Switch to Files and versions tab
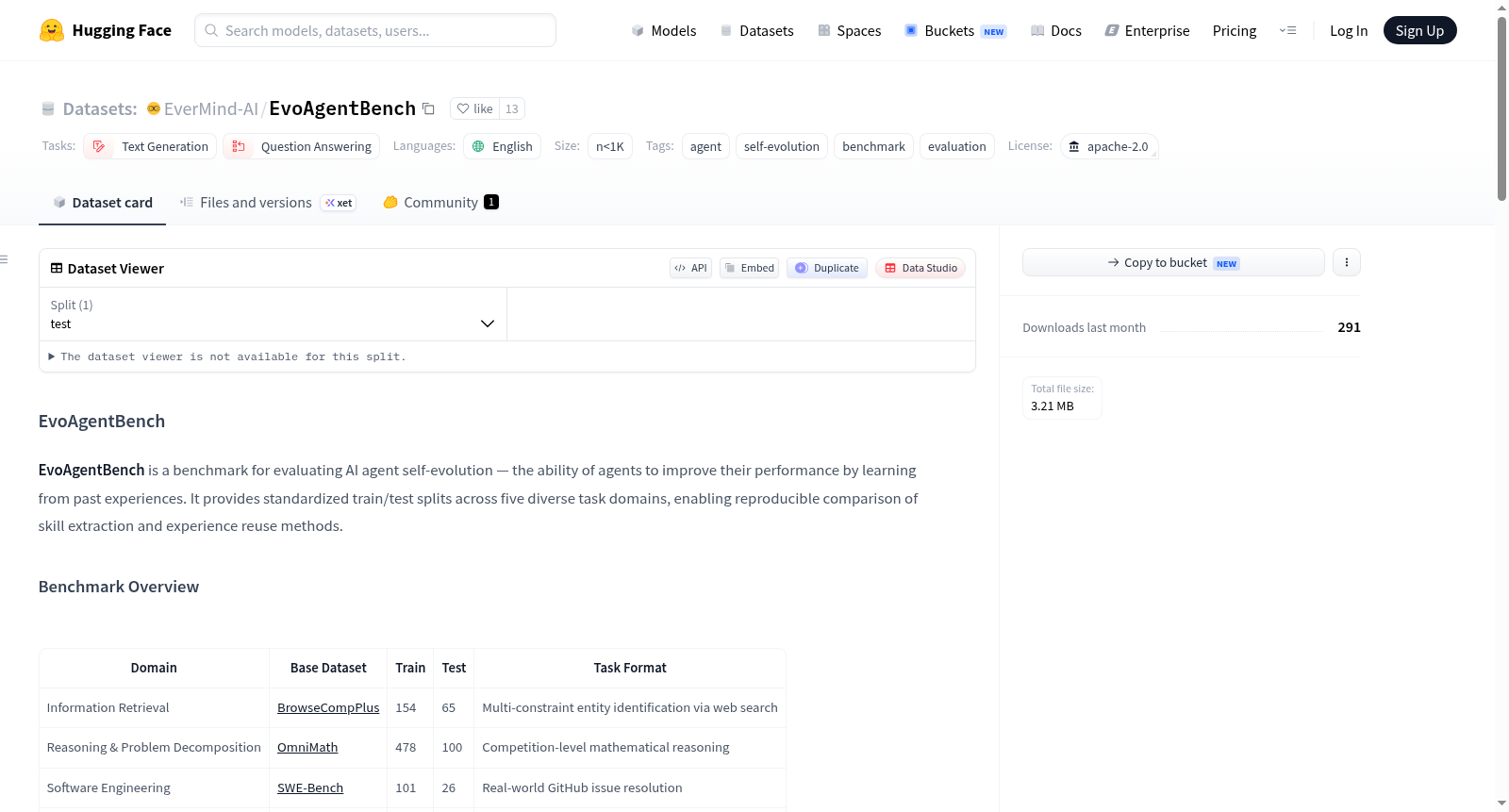This screenshot has width=1509, height=812. pyautogui.click(x=267, y=203)
